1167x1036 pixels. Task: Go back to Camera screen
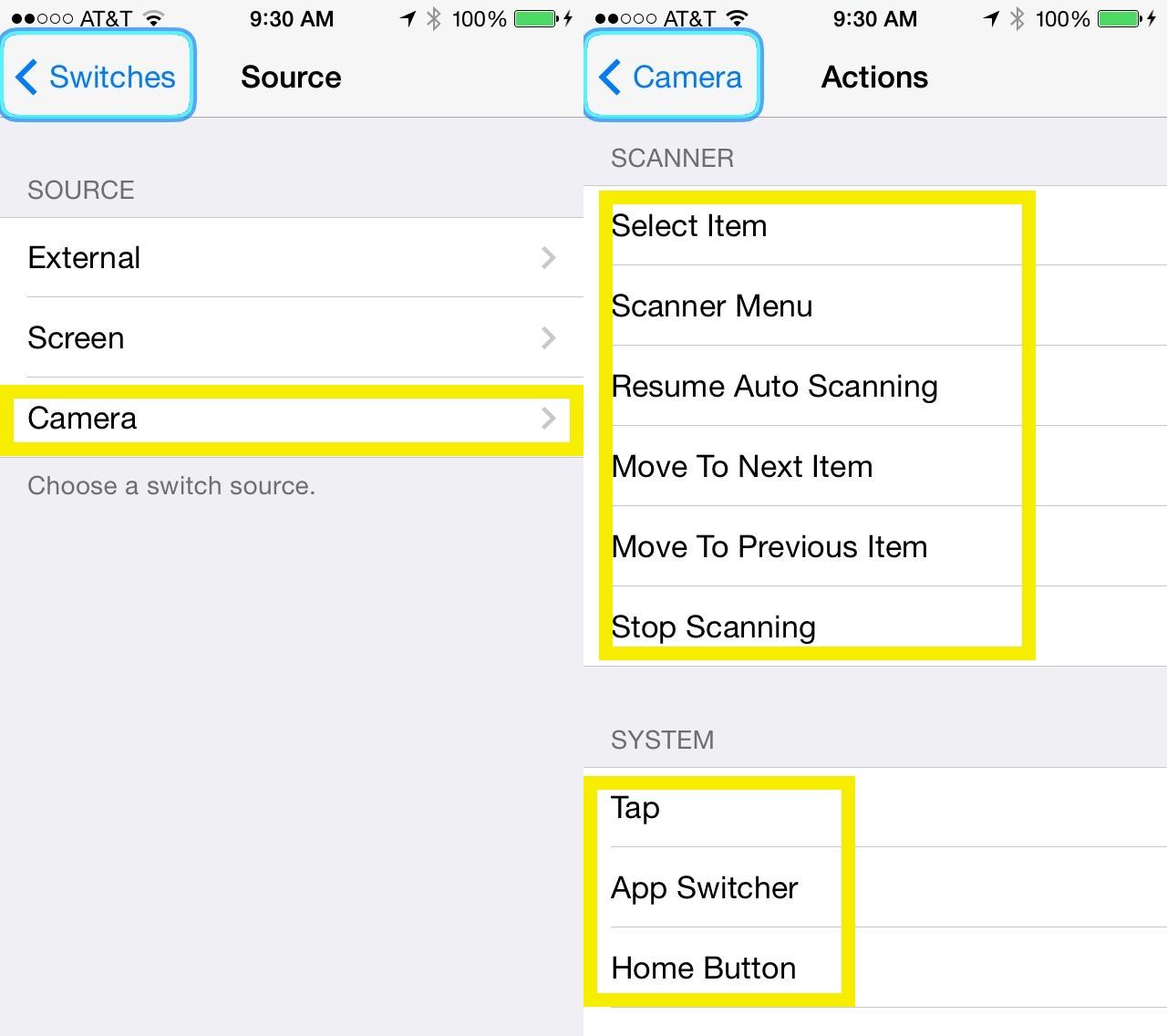[x=672, y=77]
